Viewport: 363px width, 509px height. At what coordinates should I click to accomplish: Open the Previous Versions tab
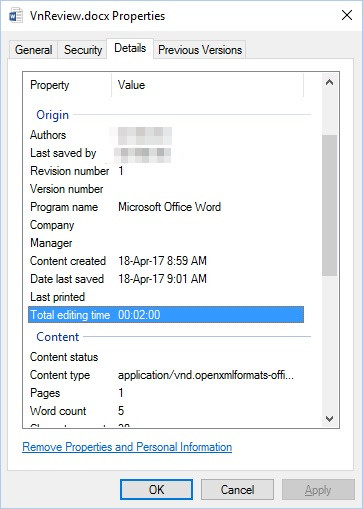click(200, 50)
